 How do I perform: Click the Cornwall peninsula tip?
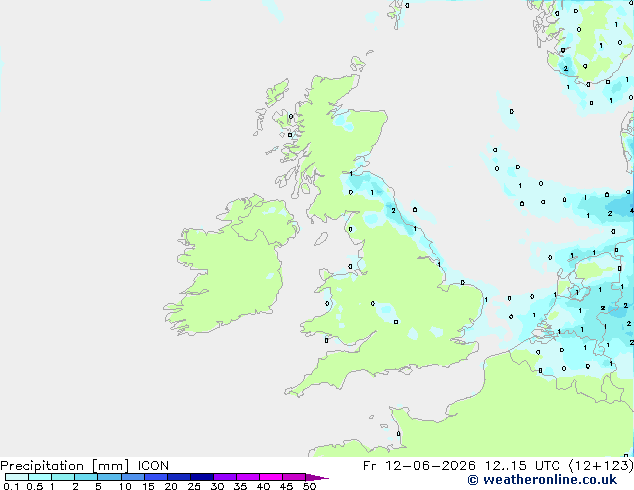point(293,391)
